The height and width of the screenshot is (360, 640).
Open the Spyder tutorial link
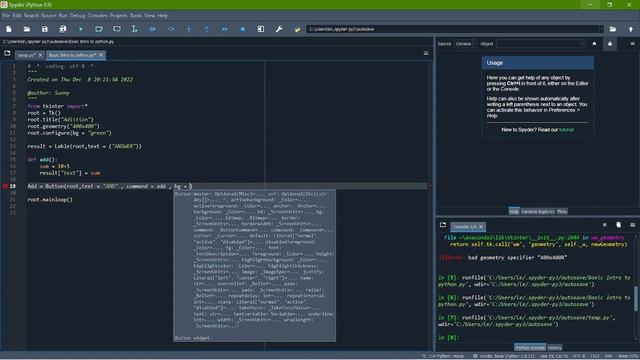[566, 130]
